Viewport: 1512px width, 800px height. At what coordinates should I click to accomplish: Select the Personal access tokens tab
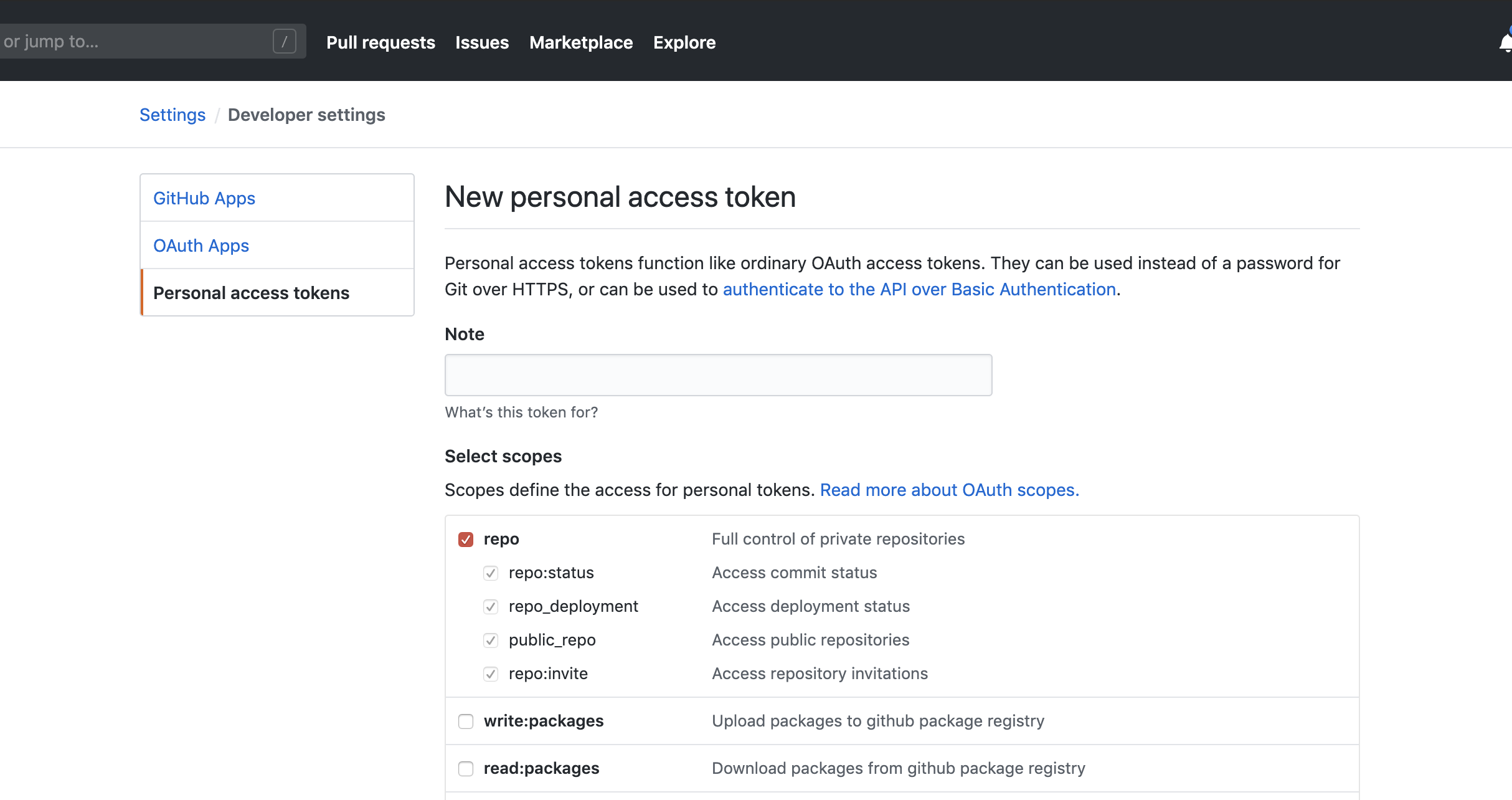tap(252, 292)
